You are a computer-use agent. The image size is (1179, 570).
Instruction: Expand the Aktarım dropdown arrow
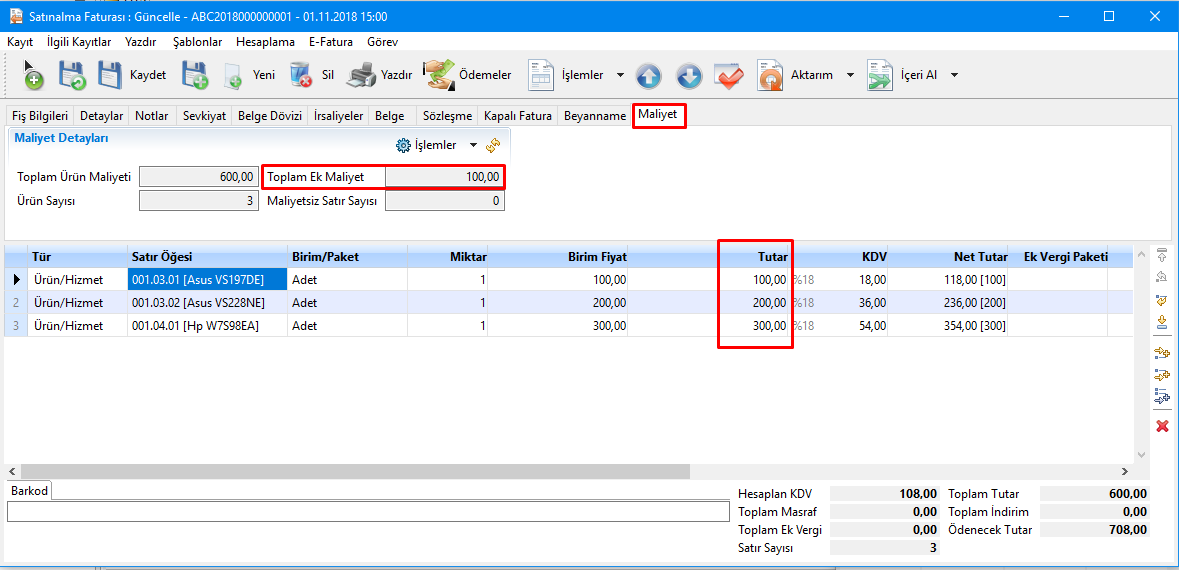[x=850, y=75]
